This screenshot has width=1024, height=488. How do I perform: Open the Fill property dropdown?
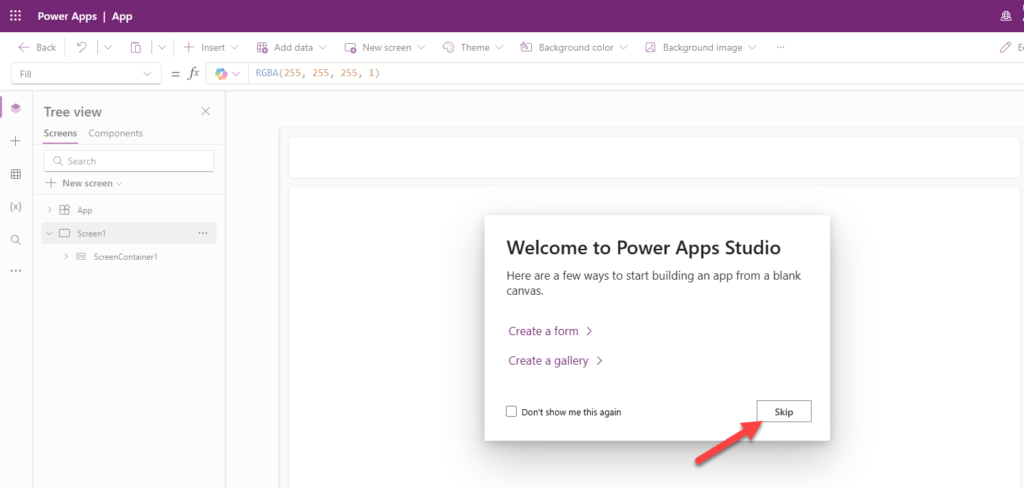click(x=86, y=74)
